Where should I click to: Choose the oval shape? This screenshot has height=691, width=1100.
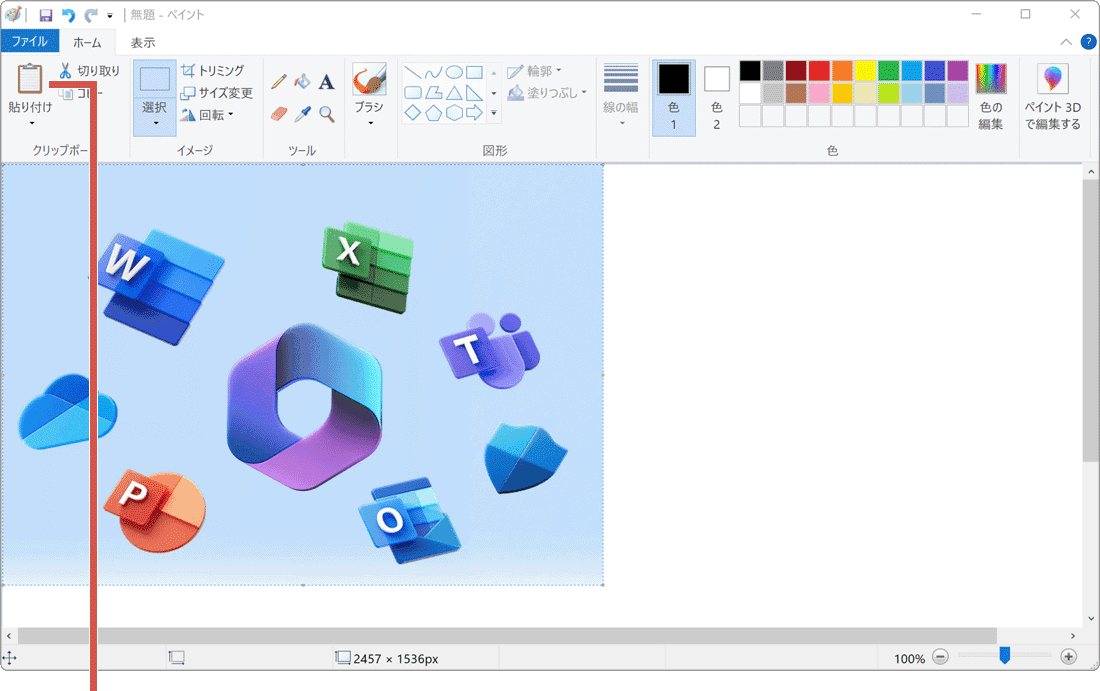[x=455, y=72]
